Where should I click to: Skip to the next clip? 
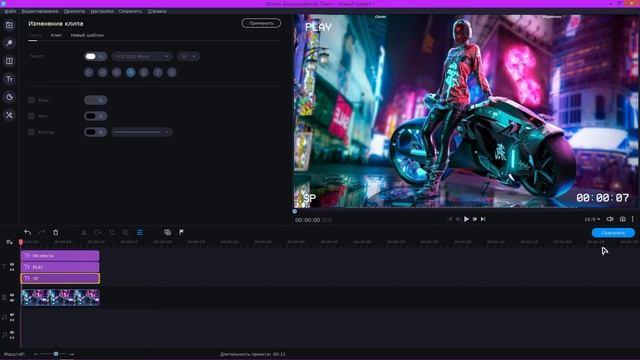[x=483, y=219]
